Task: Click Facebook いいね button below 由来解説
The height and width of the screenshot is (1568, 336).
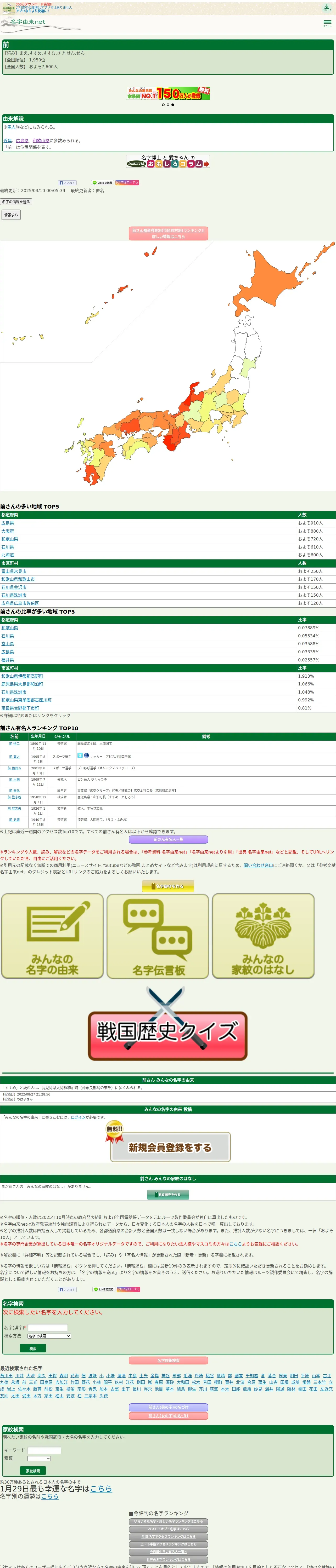Action: pyautogui.click(x=67, y=183)
